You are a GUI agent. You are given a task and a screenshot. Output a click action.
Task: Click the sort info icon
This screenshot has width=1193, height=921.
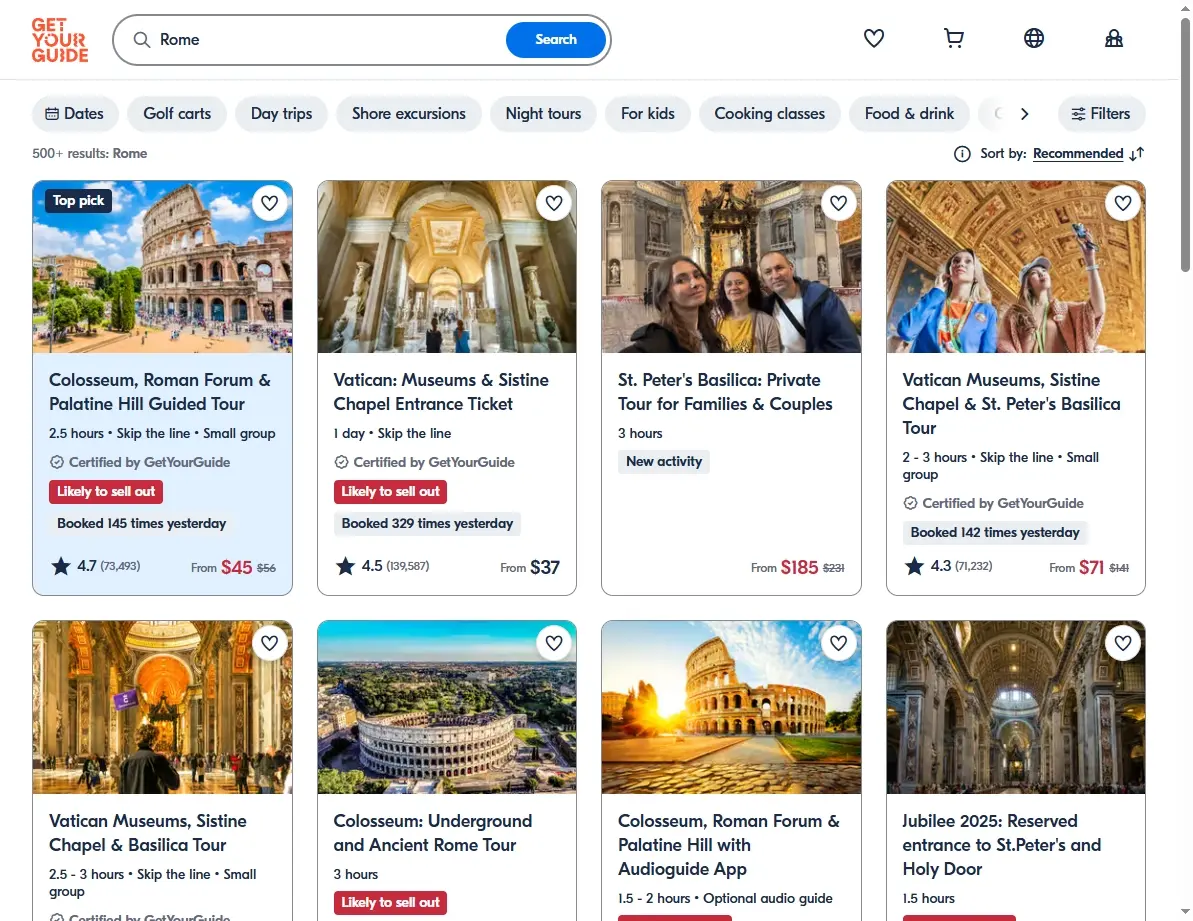962,154
